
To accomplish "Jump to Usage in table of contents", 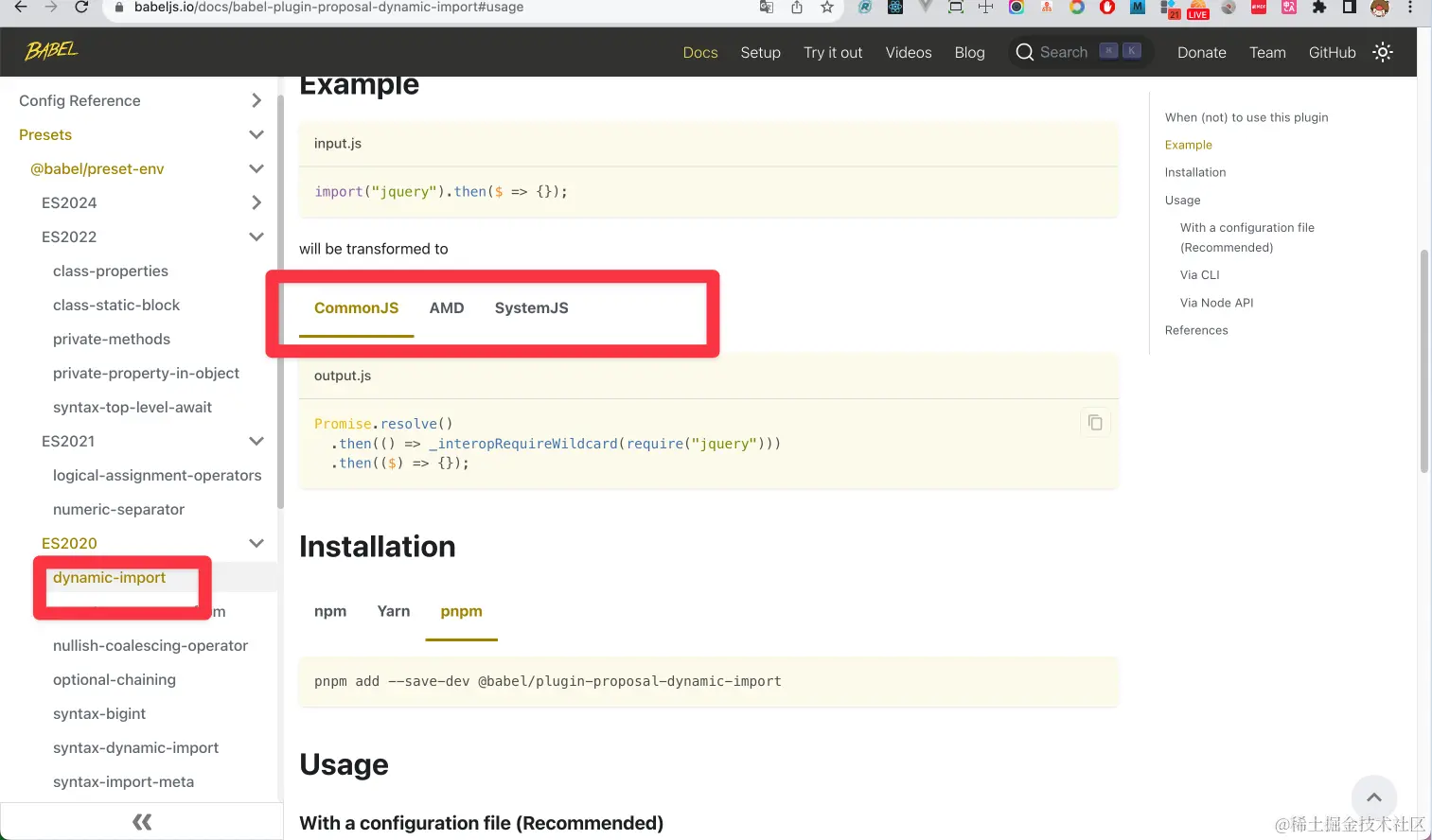I will click(1183, 200).
